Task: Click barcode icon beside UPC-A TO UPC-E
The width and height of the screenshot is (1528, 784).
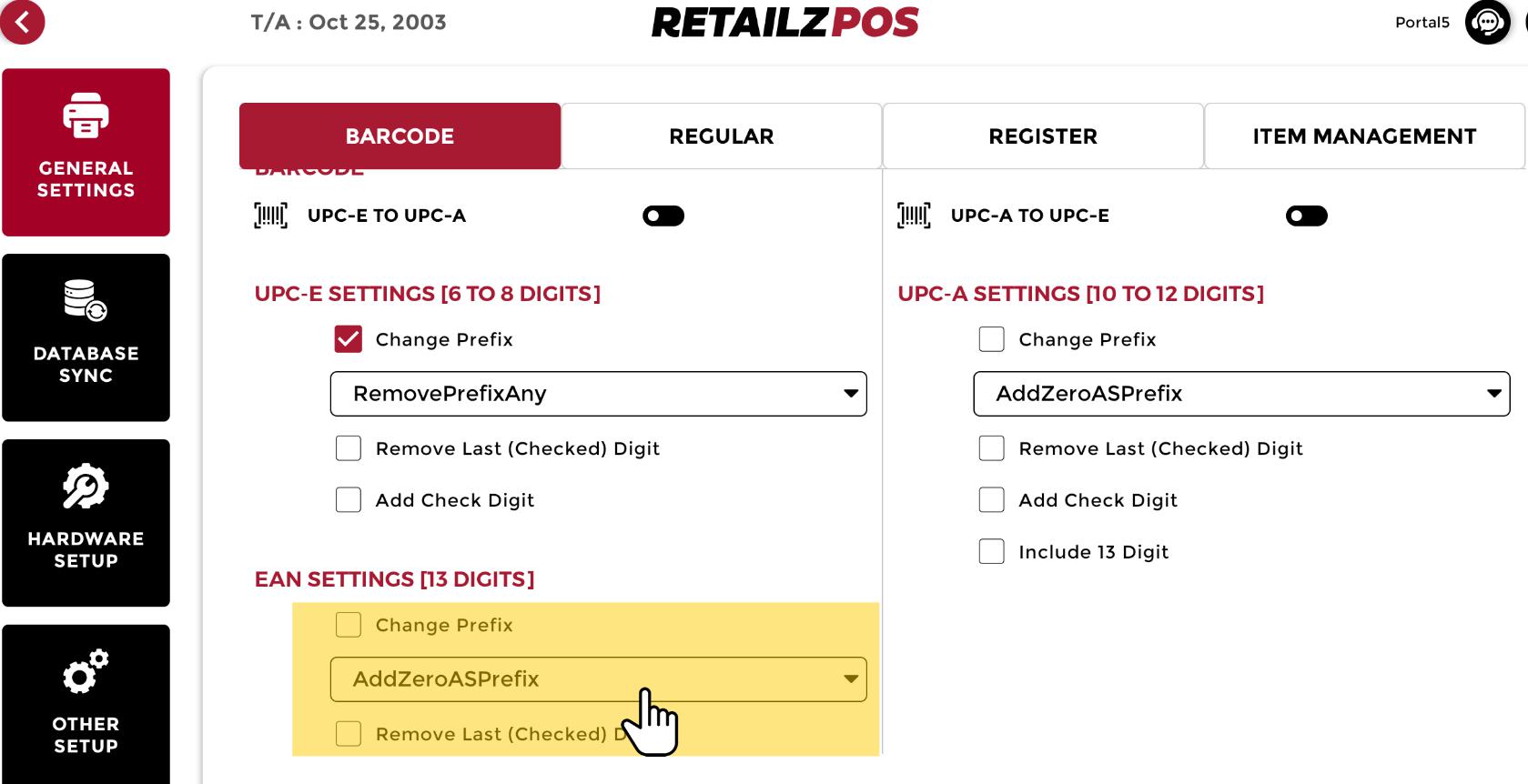Action: [914, 216]
